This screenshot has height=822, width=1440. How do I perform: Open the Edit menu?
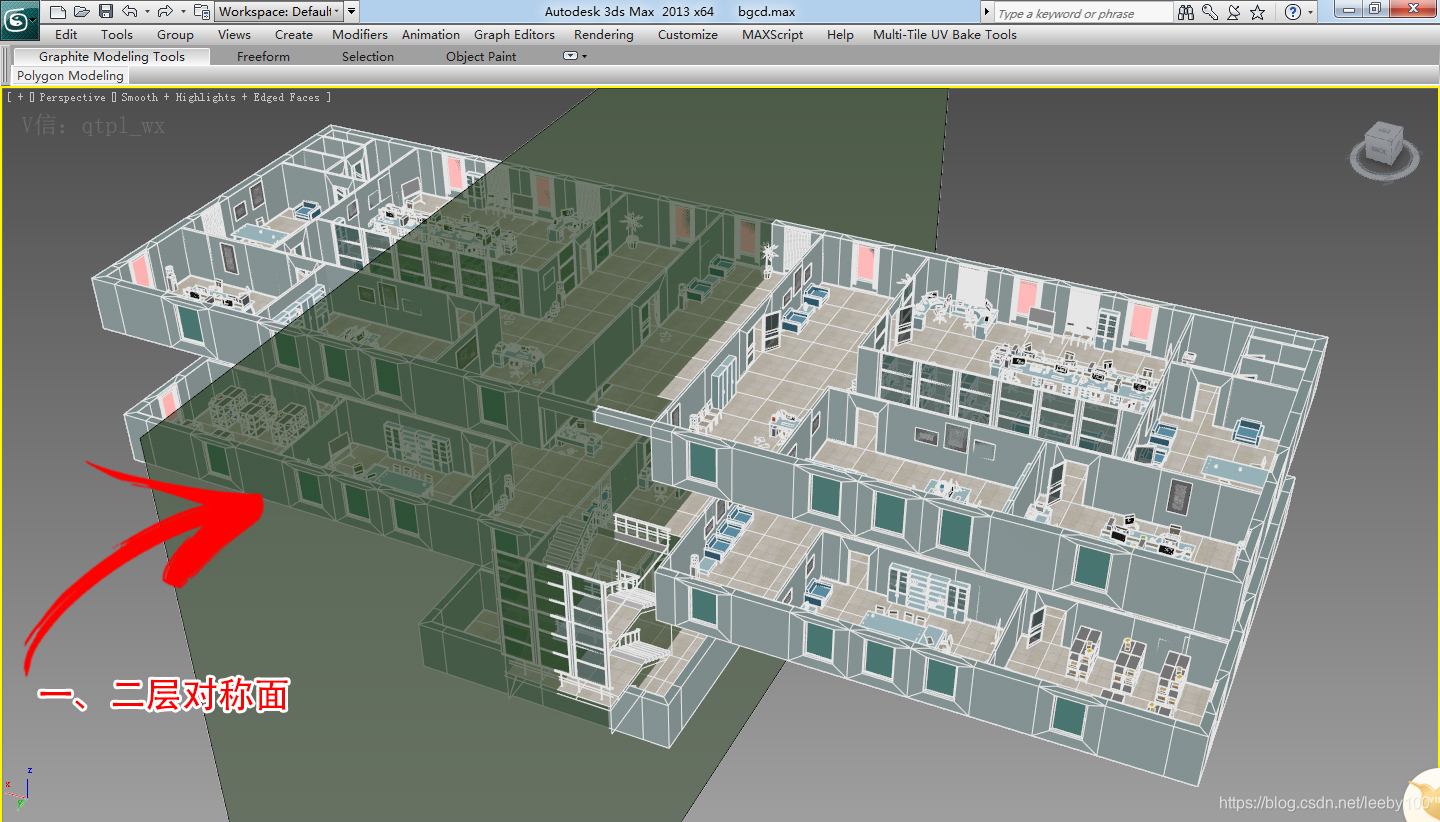(66, 34)
